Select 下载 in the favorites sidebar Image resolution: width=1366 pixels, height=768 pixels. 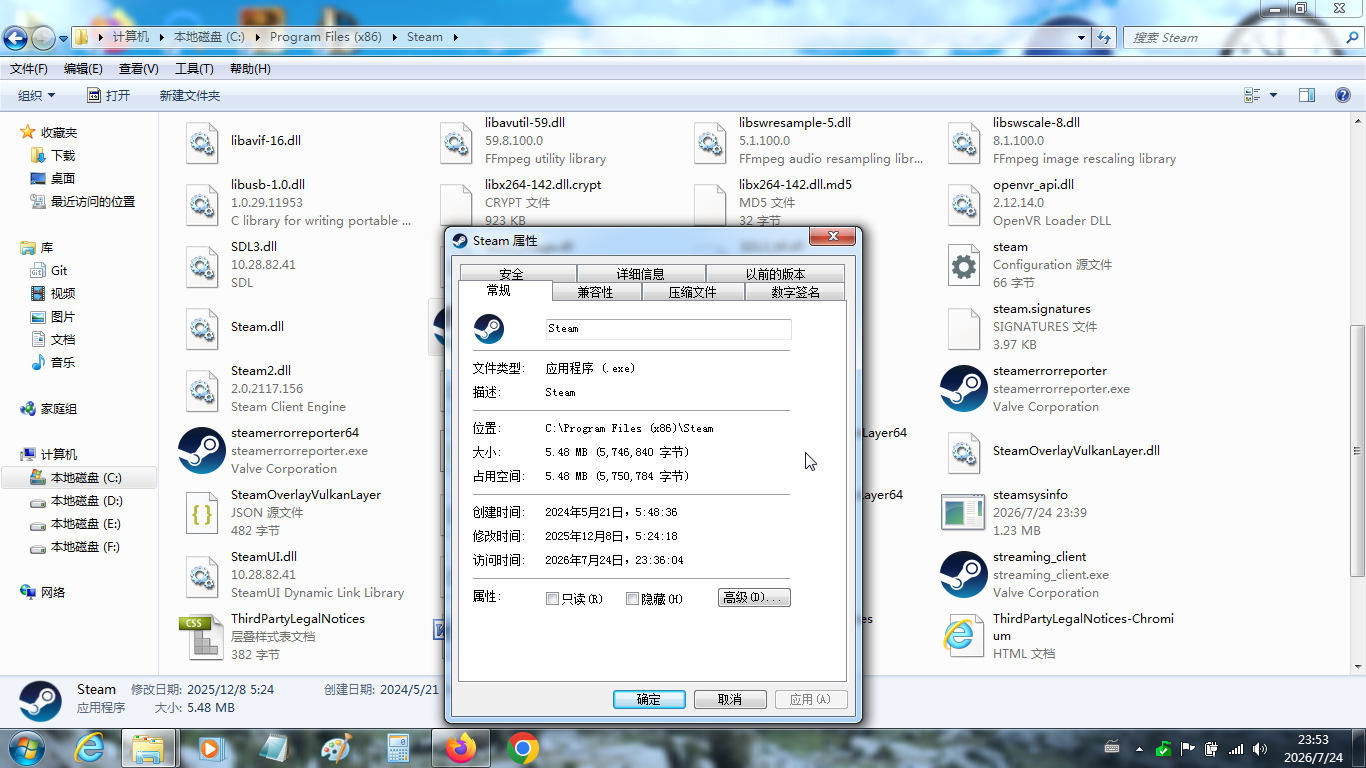63,156
